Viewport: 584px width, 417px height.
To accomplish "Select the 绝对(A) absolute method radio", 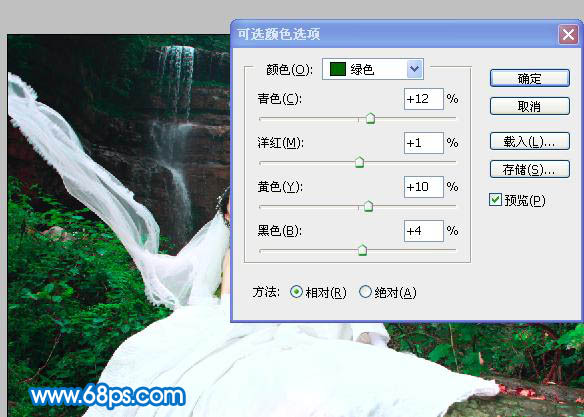I will (365, 292).
